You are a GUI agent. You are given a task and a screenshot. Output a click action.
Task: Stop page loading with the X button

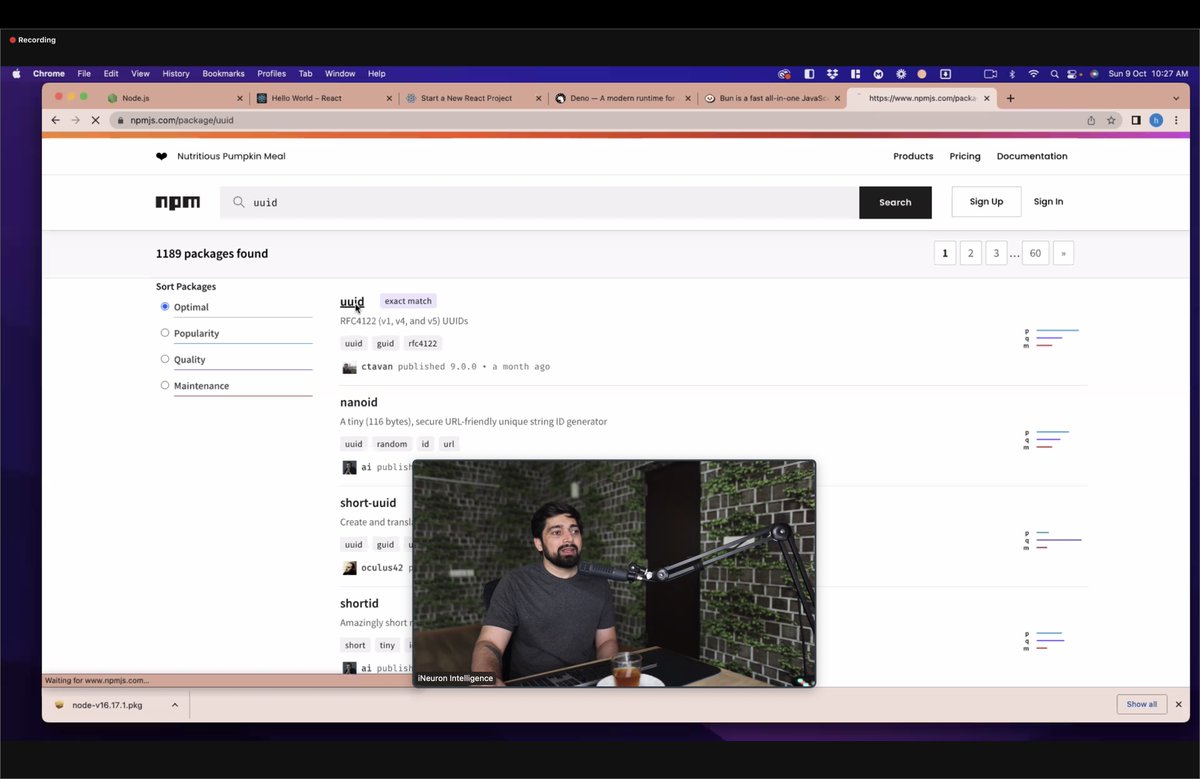[x=95, y=120]
